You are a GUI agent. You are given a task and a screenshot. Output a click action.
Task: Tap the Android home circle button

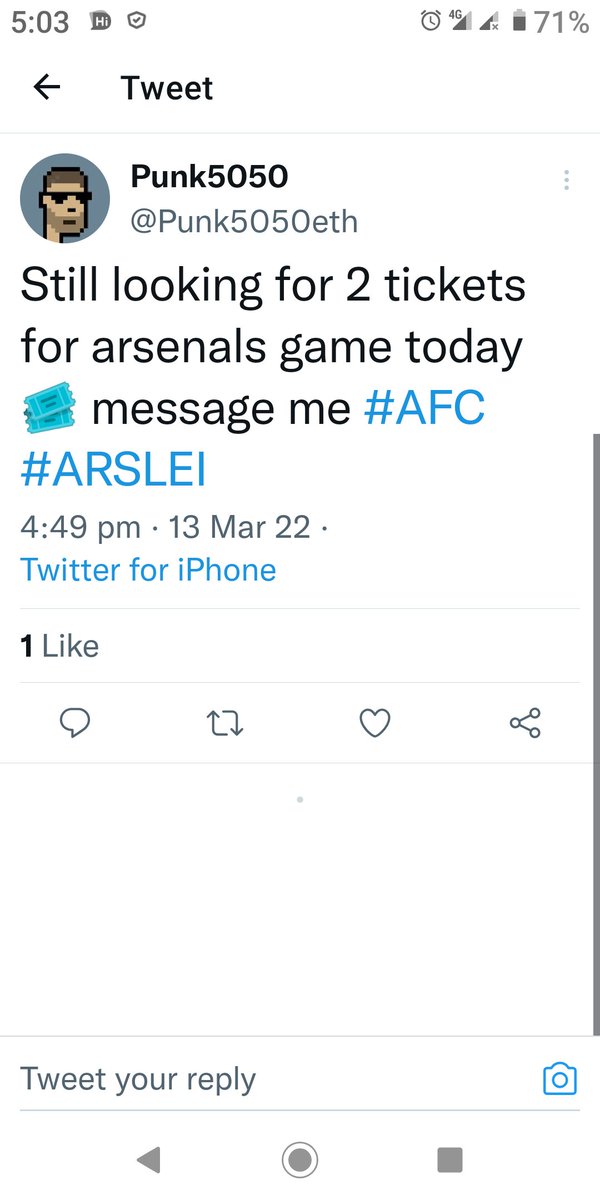click(x=299, y=1159)
